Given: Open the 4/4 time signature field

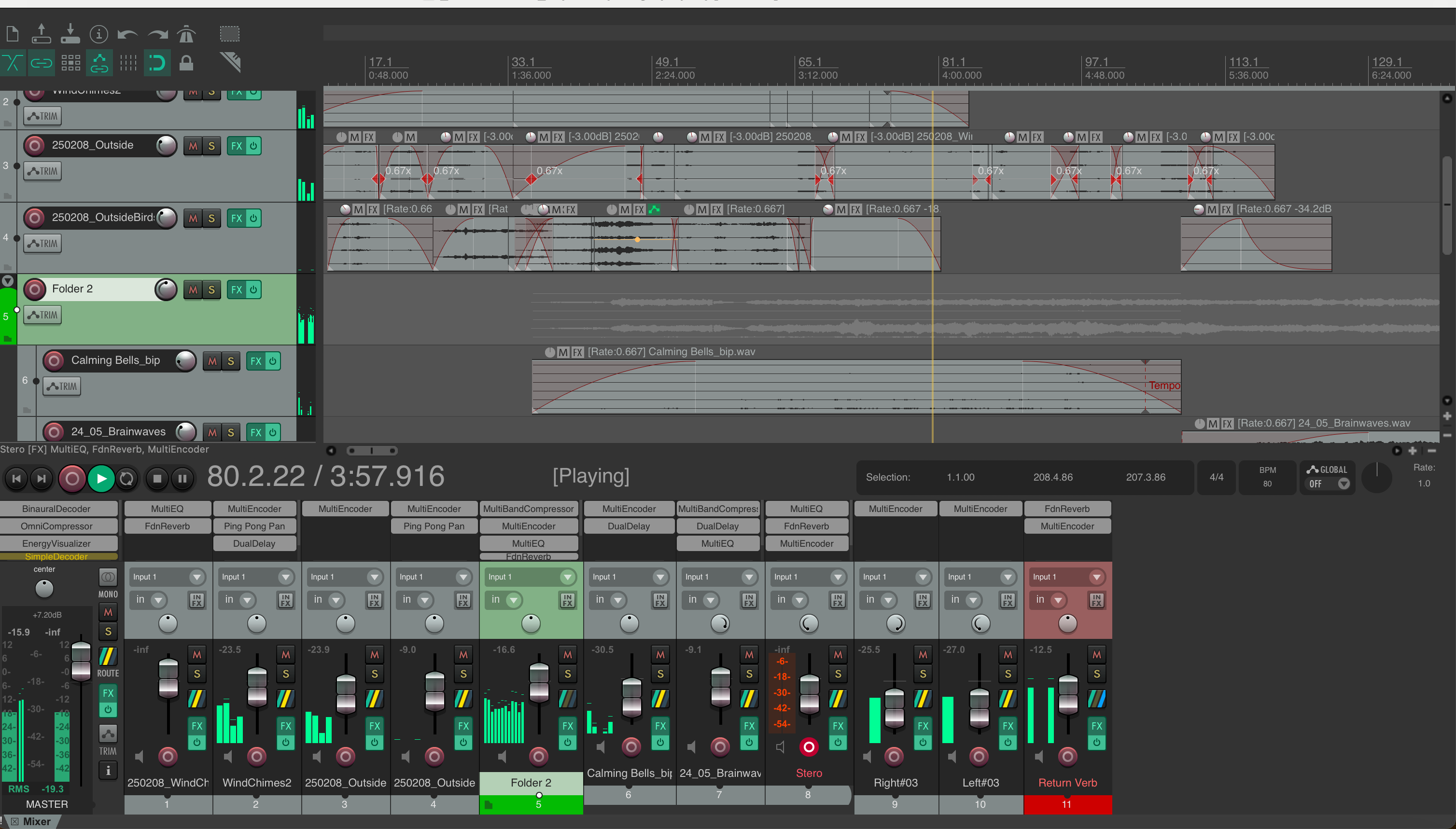Looking at the screenshot, I should [x=1216, y=477].
